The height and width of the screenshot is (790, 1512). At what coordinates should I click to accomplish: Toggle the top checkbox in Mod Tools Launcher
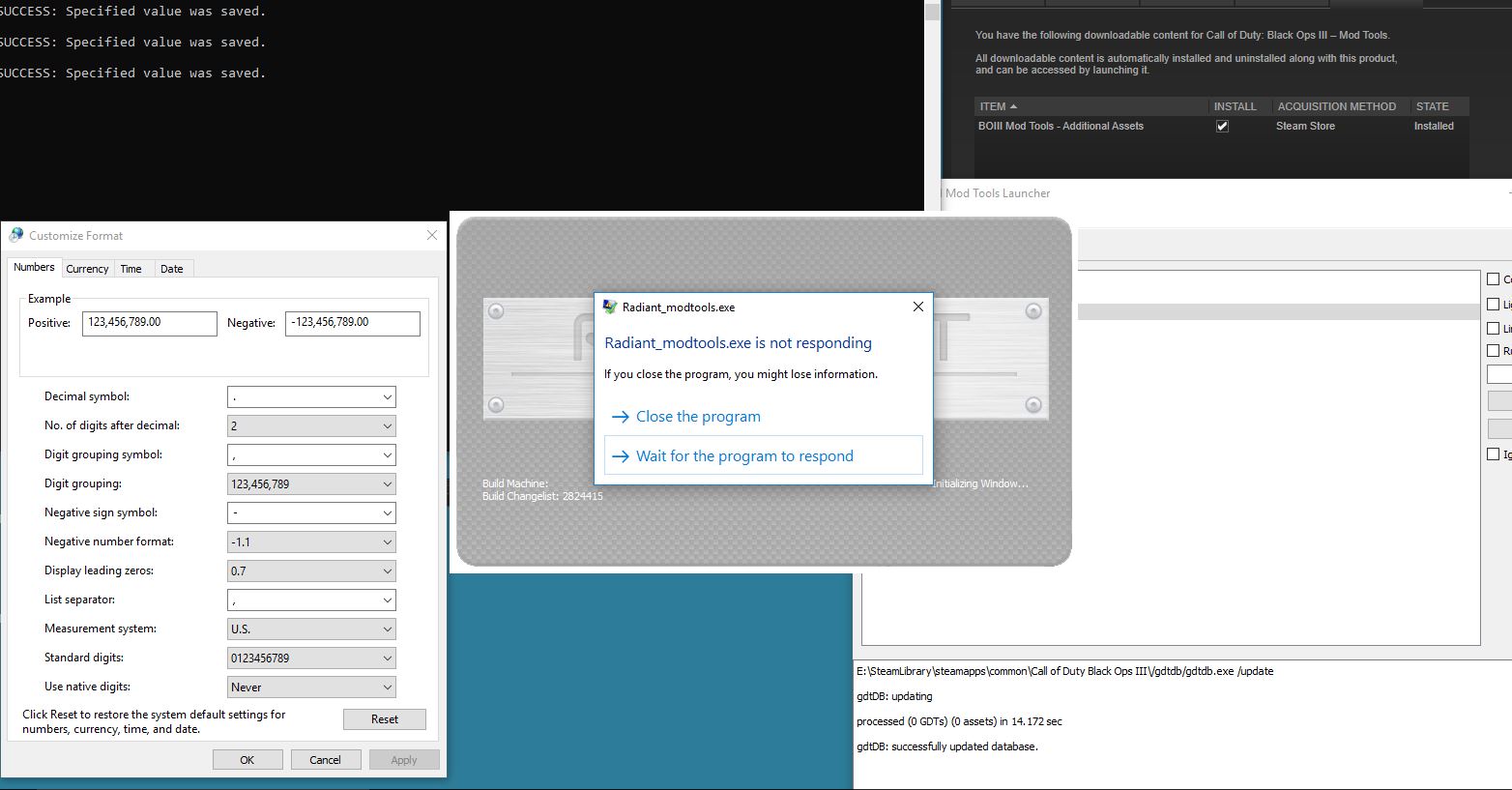click(x=1493, y=279)
